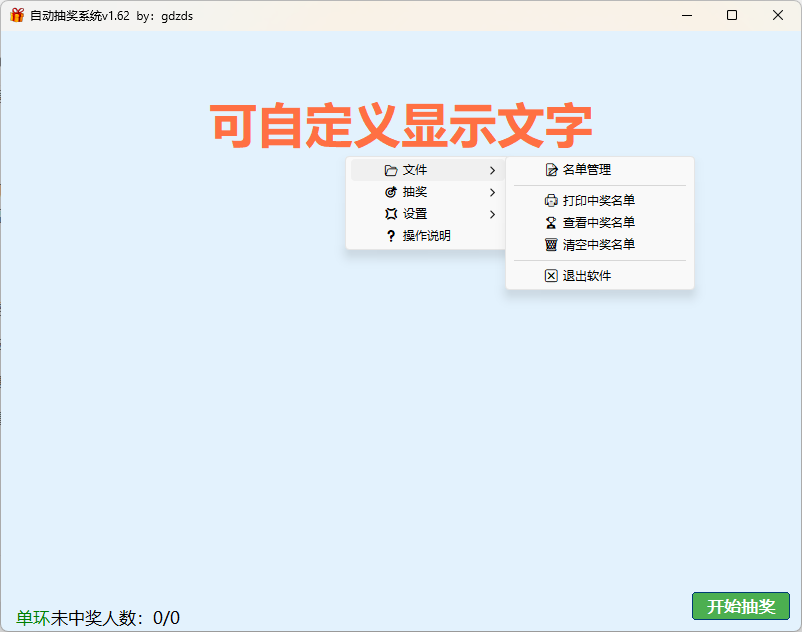This screenshot has width=802, height=632.
Task: Click the trash icon beside 清空中奖名单
Action: pos(551,244)
